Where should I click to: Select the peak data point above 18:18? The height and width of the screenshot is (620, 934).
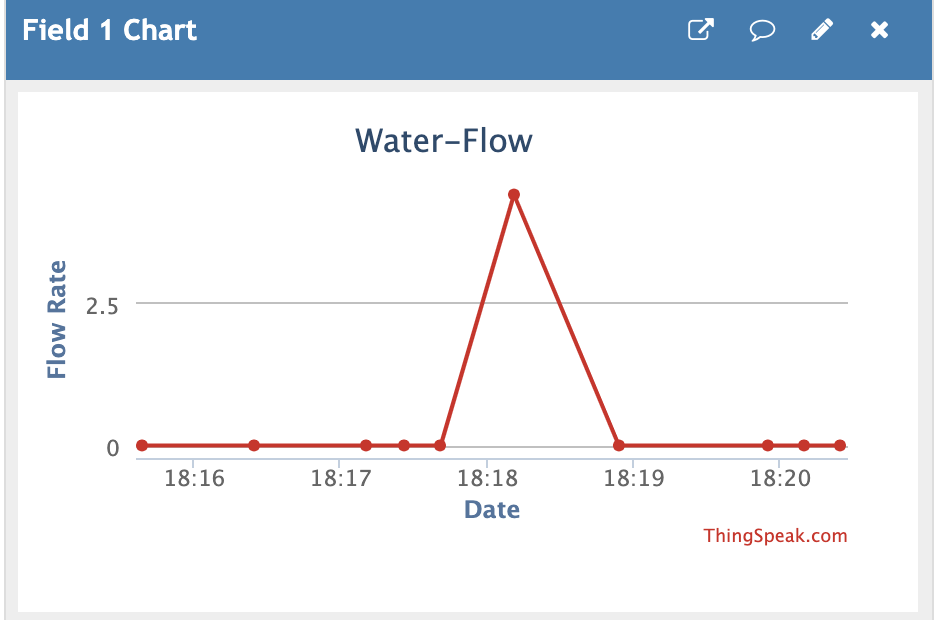point(514,194)
